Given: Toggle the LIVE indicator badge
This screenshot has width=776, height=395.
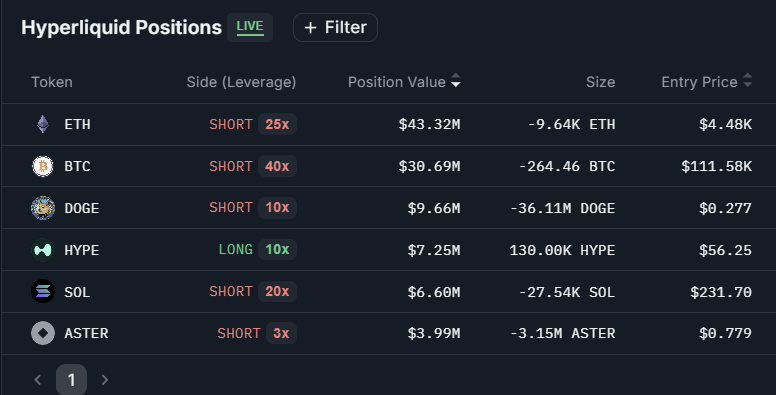Looking at the screenshot, I should click(x=250, y=27).
